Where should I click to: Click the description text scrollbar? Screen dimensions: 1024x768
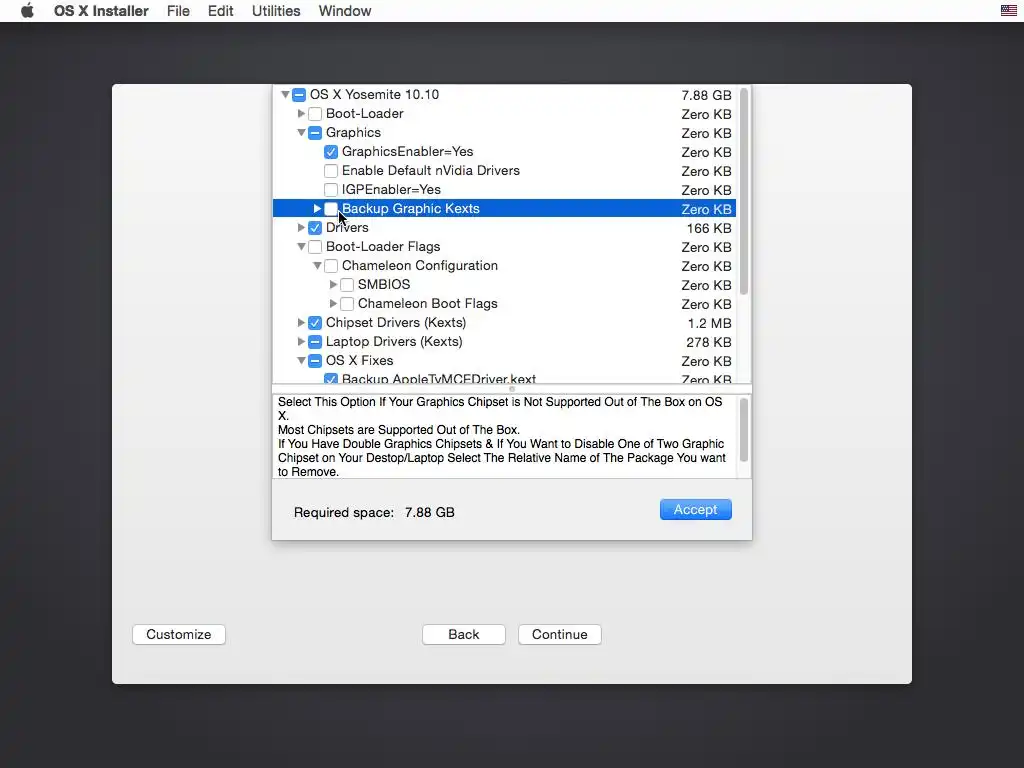click(x=744, y=430)
